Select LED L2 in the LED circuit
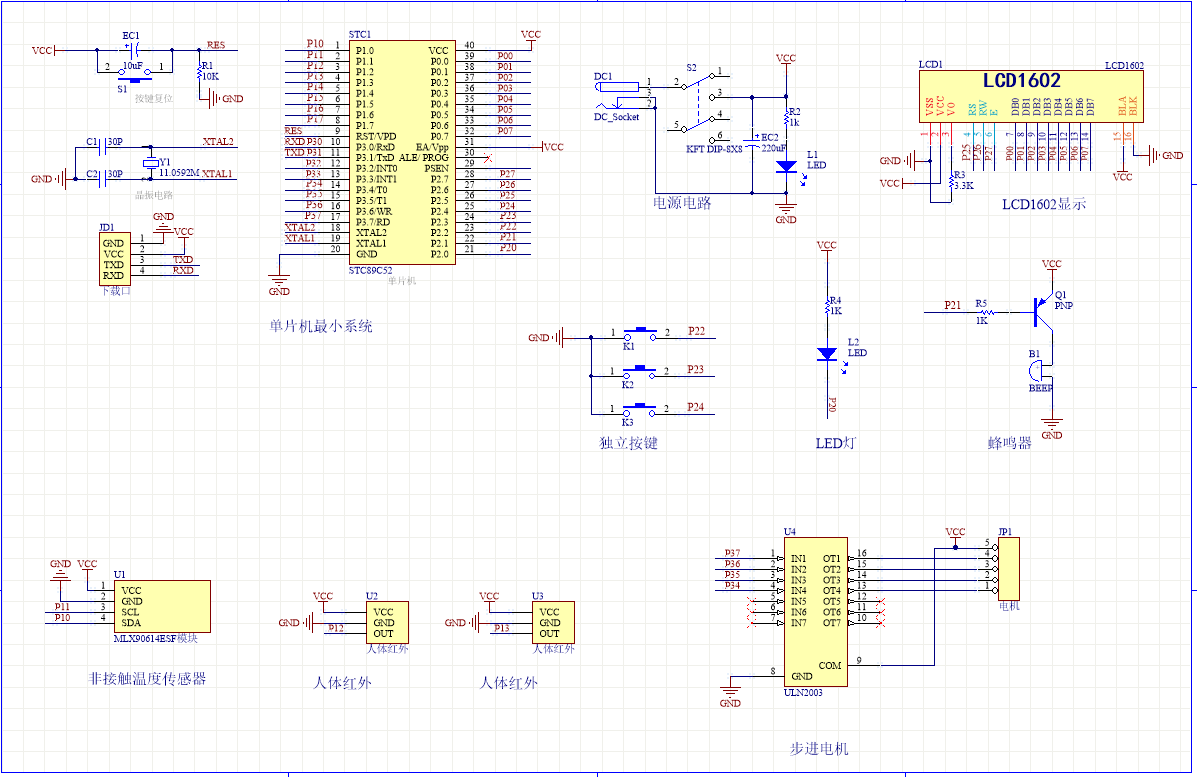This screenshot has width=1197, height=777. (x=826, y=353)
